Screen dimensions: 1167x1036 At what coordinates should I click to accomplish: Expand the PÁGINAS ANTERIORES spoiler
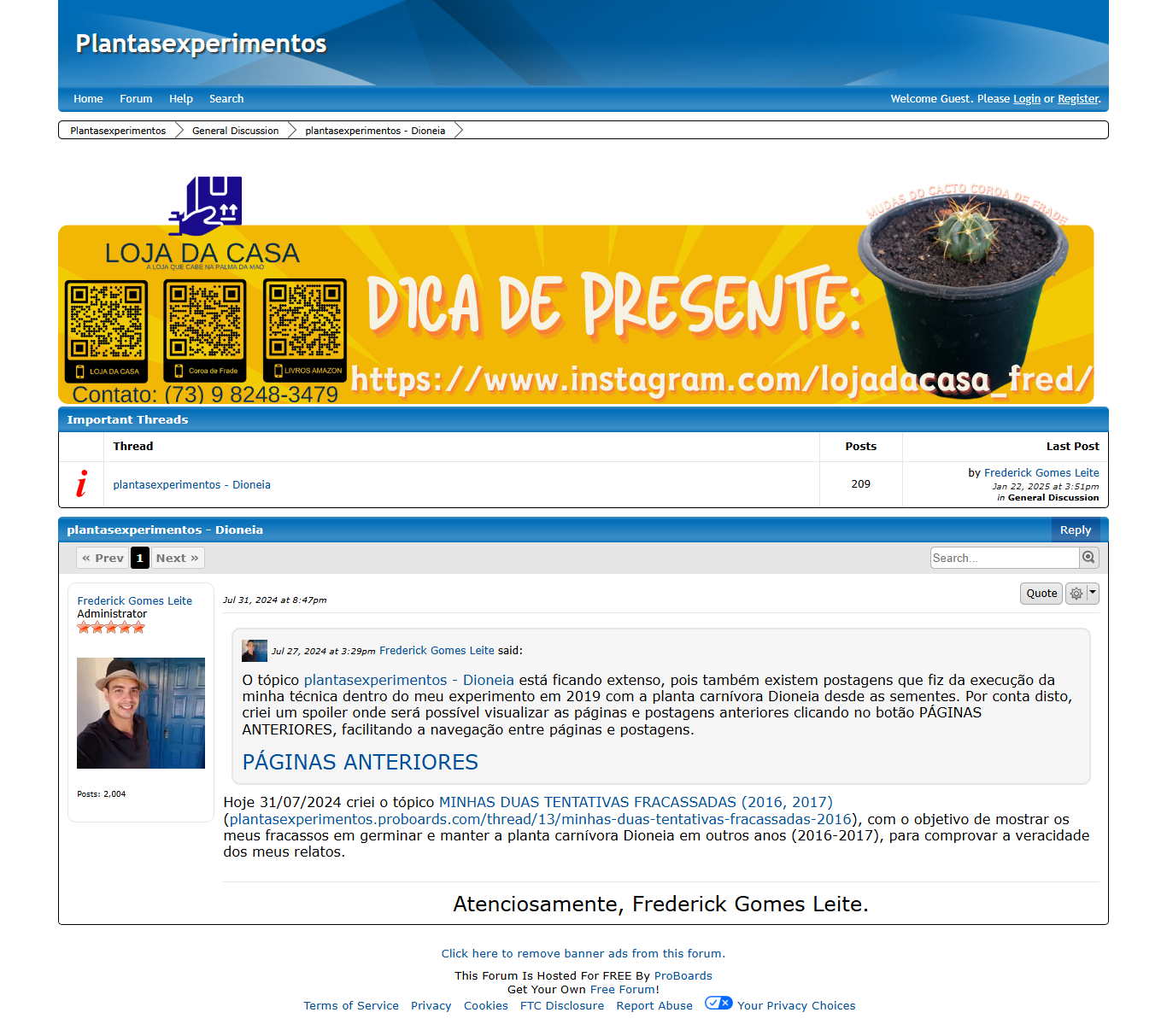pyautogui.click(x=360, y=762)
